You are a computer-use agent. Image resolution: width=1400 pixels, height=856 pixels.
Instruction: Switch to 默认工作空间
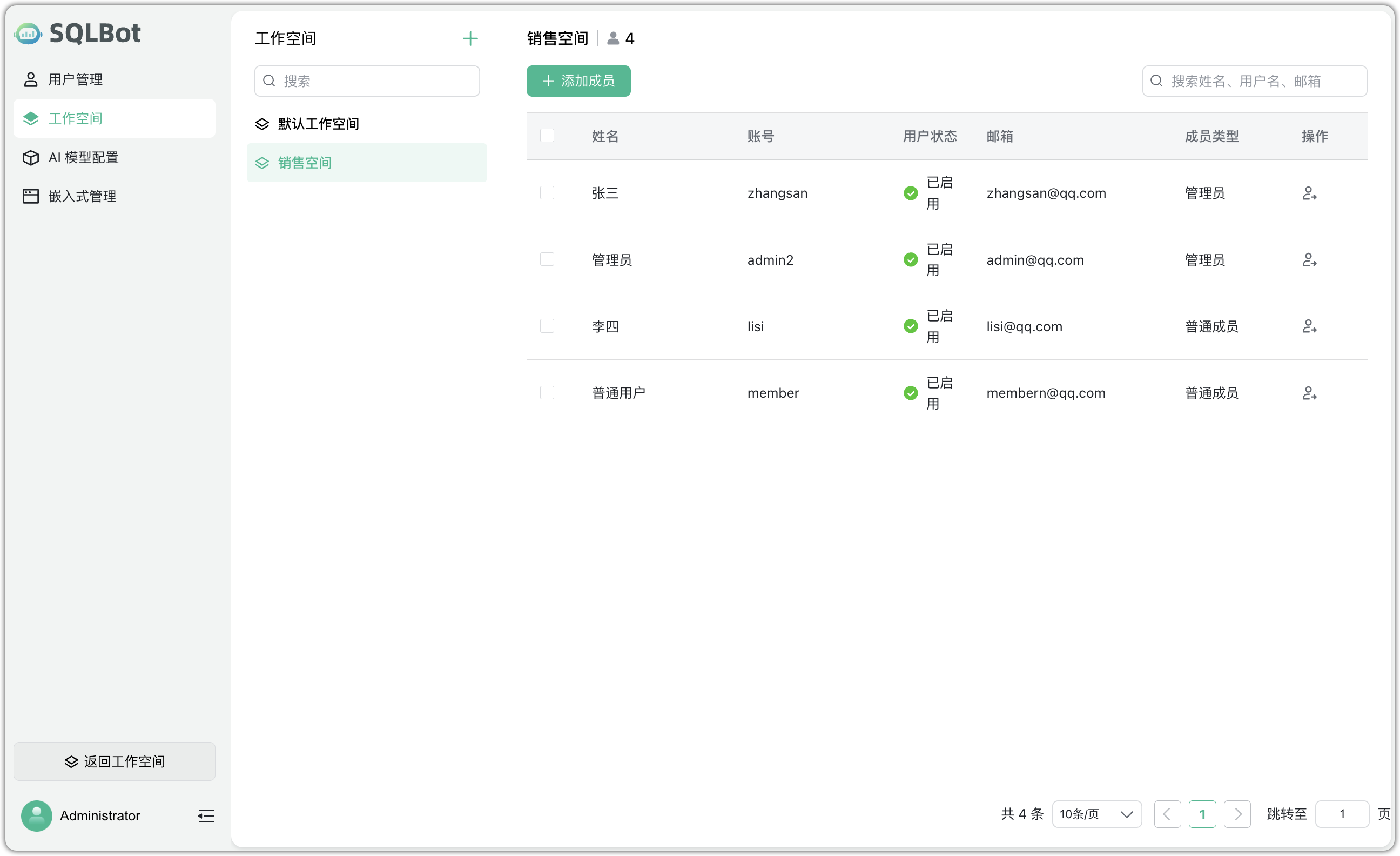pos(318,123)
